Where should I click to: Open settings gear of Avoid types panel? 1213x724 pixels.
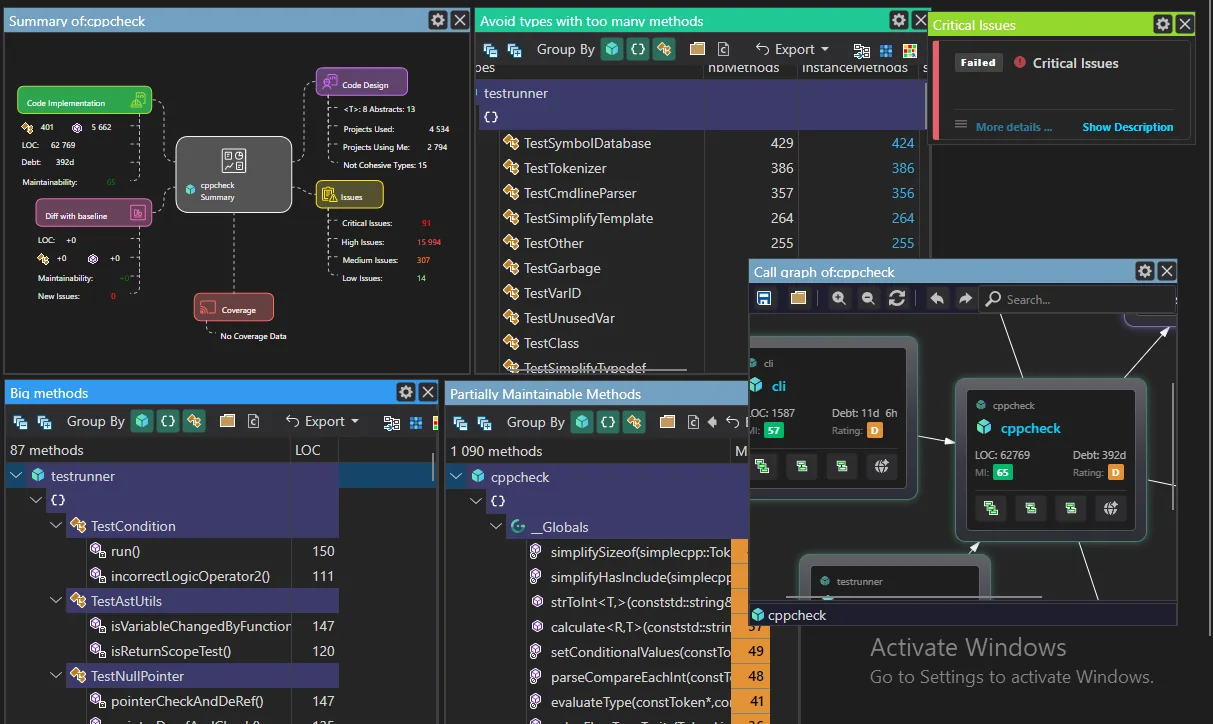click(899, 20)
